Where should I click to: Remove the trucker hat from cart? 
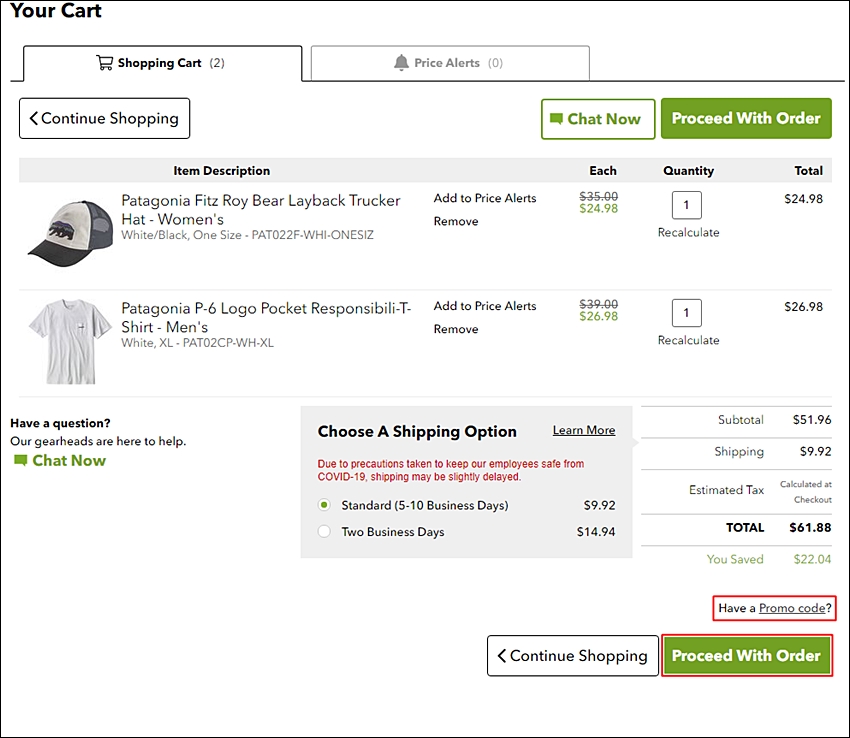click(x=456, y=221)
